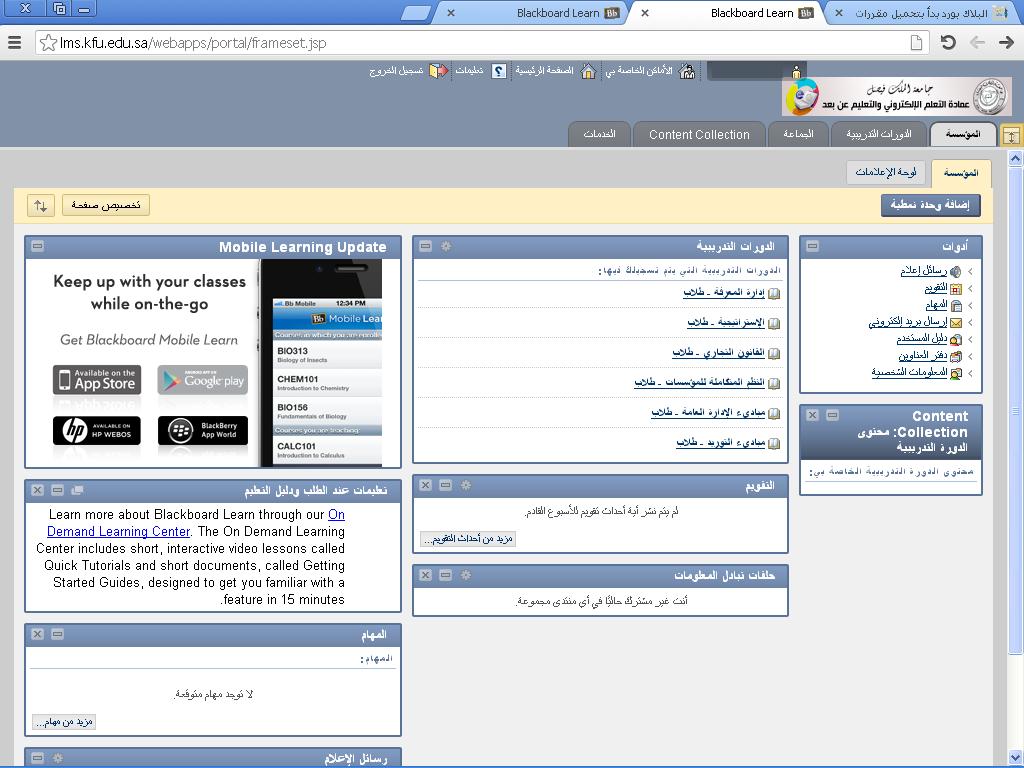Toggle the tab area collapse icon beside المؤسسة
The width and height of the screenshot is (1024, 768).
tap(1011, 135)
